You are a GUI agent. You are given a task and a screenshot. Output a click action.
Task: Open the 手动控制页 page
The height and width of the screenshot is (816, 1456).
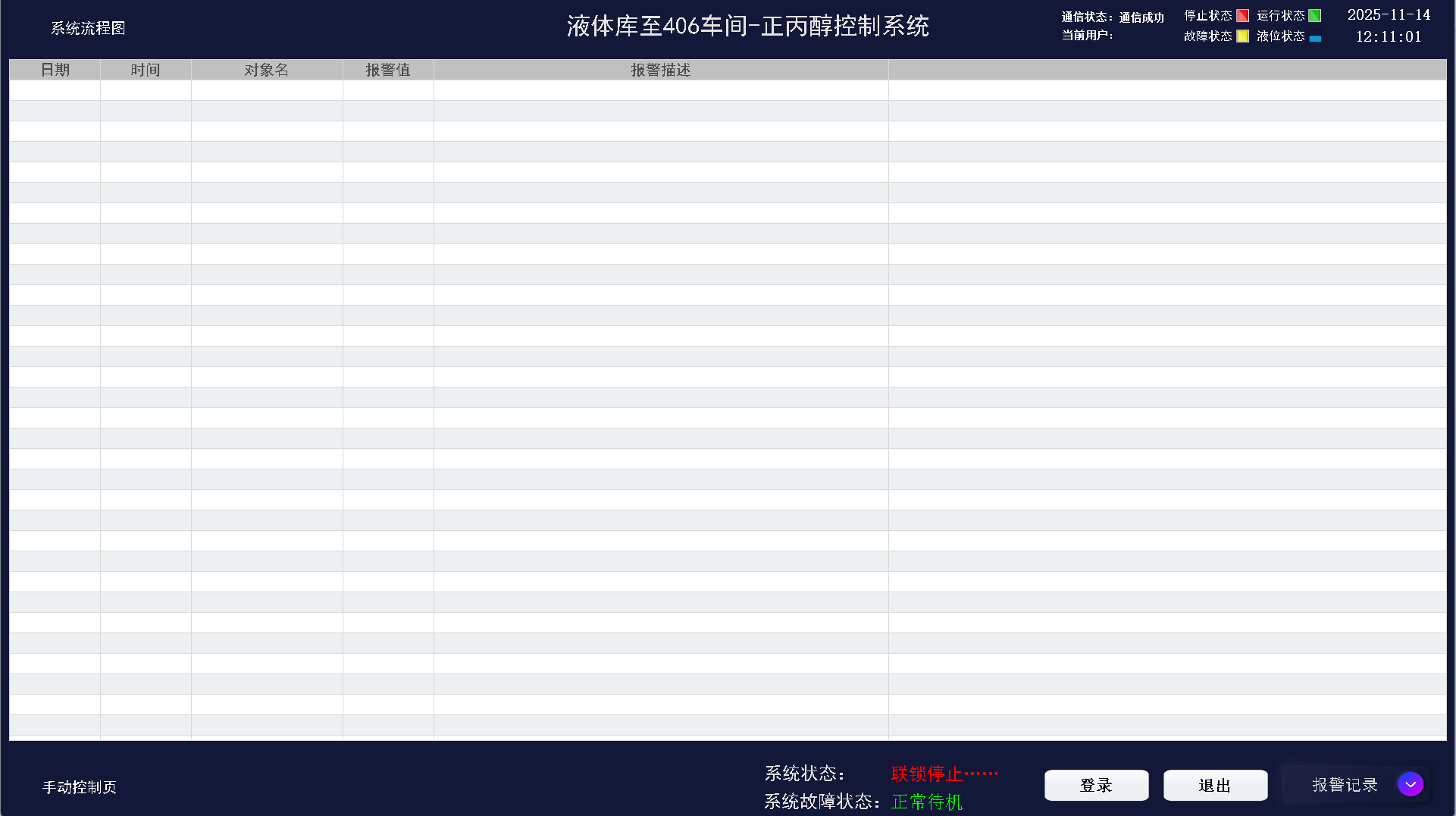click(x=79, y=787)
